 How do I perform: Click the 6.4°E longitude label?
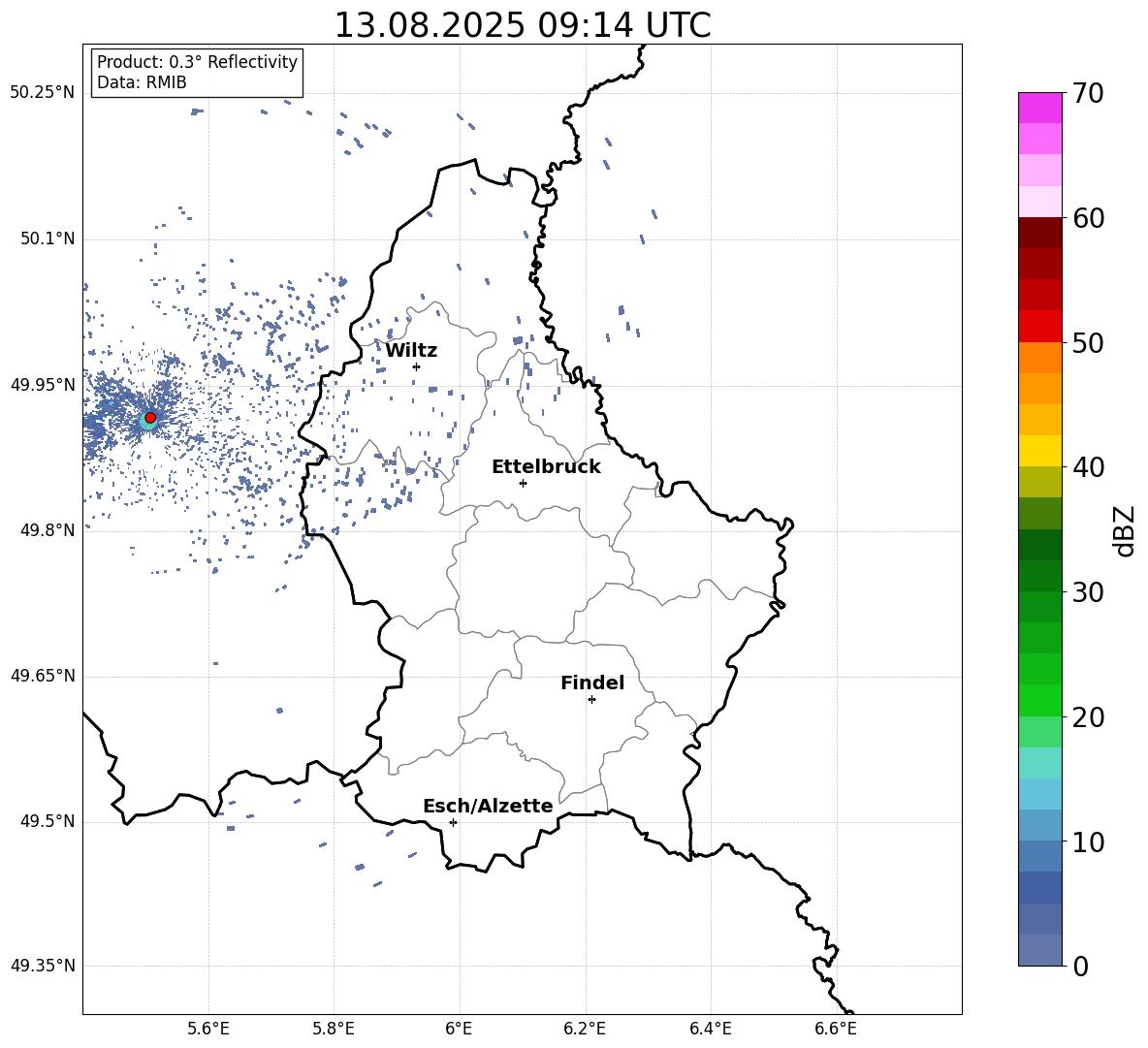(x=710, y=1029)
